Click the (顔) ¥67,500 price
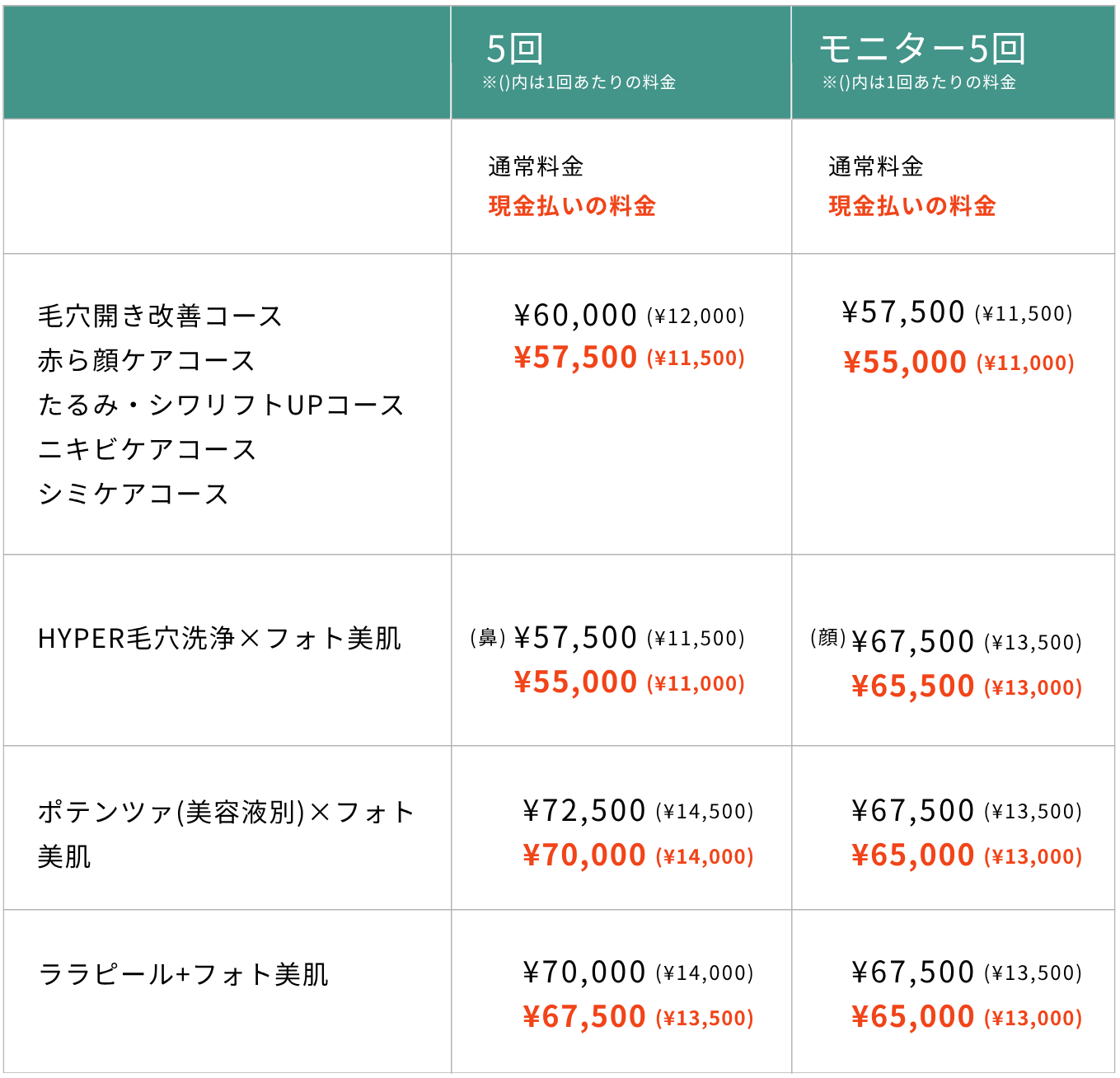This screenshot has width=1120, height=1078. coord(892,641)
